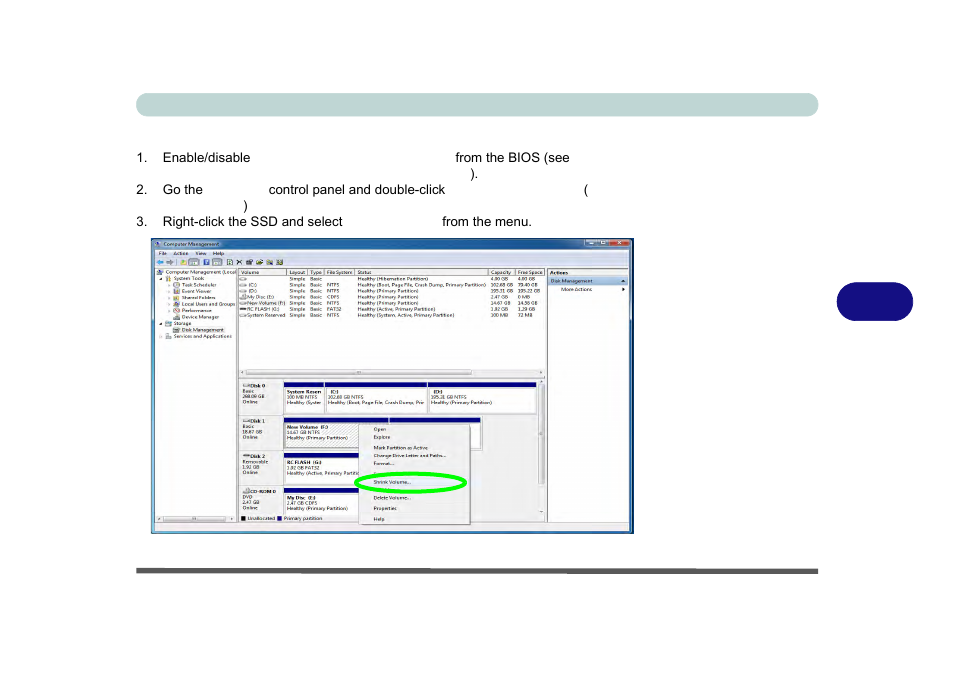This screenshot has width=954, height=673.
Task: Click the X delete toolbar icon
Action: (x=239, y=262)
